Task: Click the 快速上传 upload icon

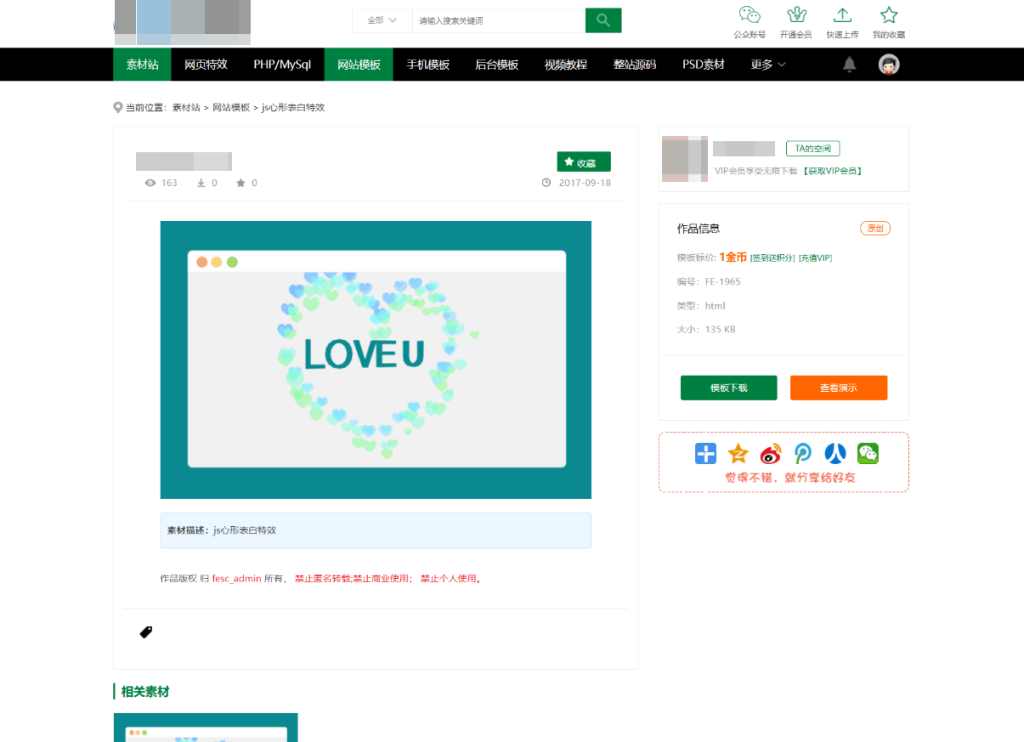Action: [842, 16]
